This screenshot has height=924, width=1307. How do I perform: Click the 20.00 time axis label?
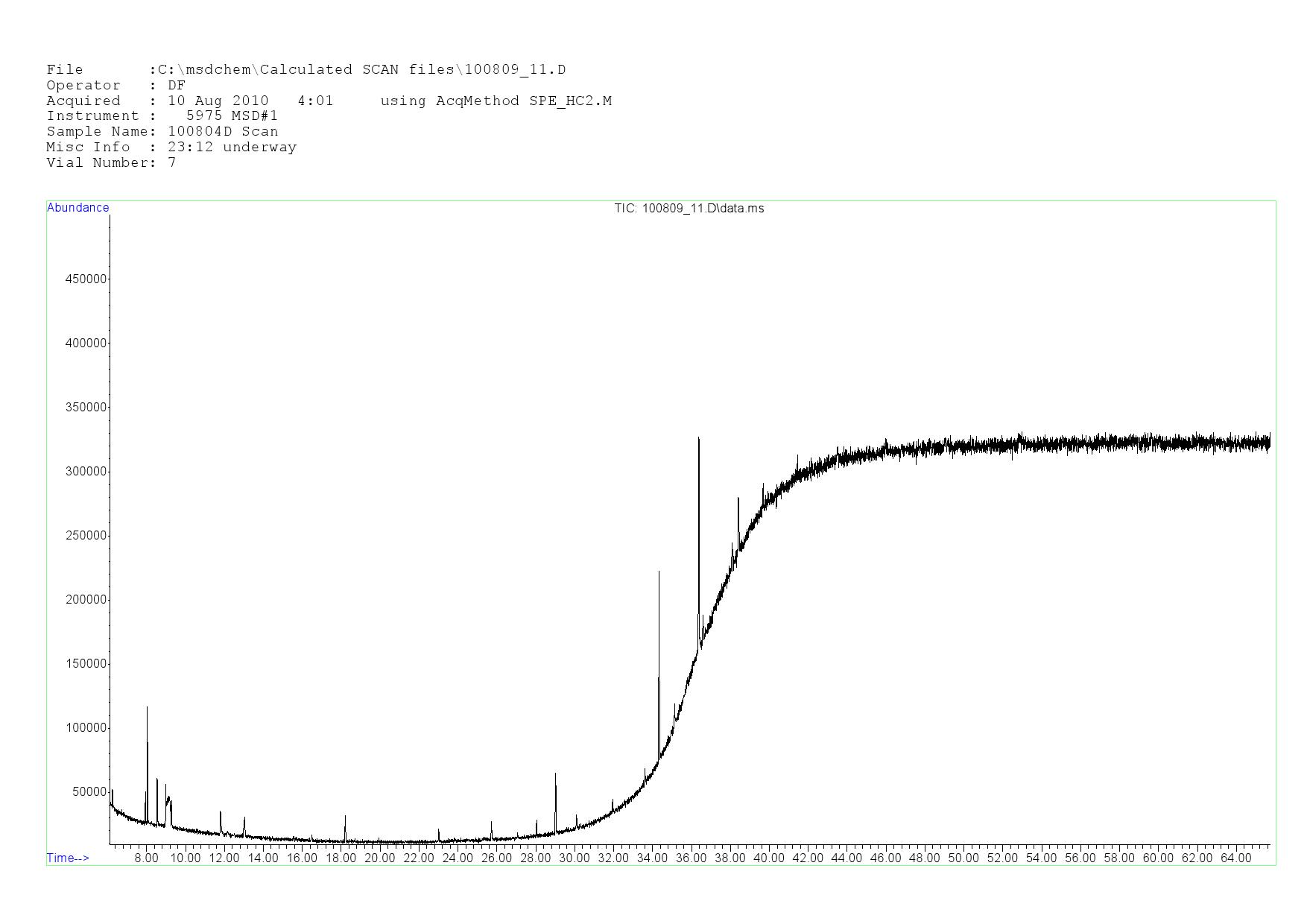[380, 858]
